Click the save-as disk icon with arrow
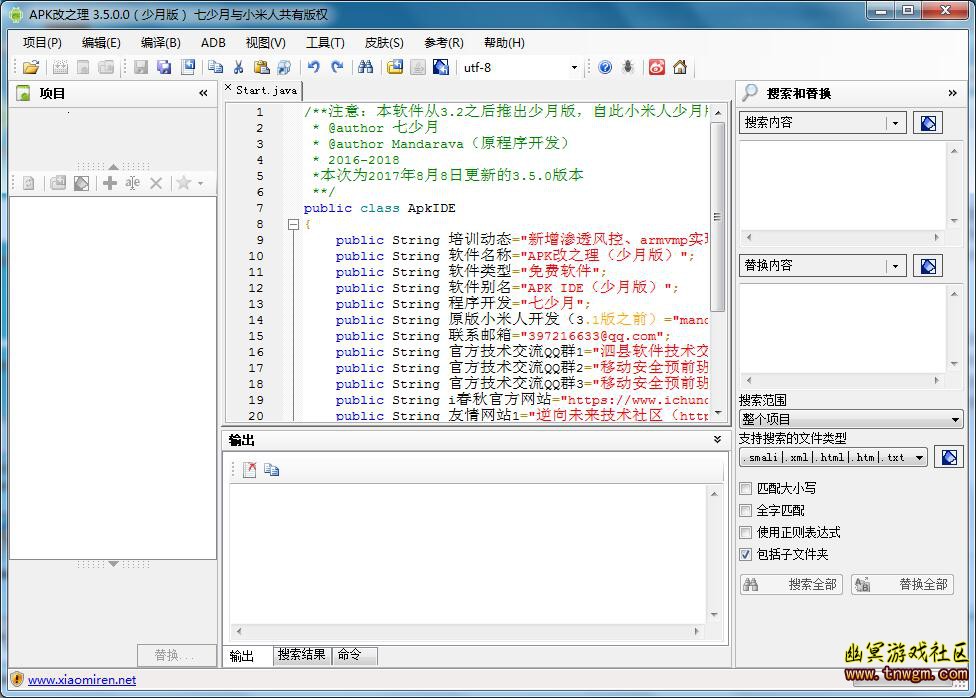 (x=188, y=67)
